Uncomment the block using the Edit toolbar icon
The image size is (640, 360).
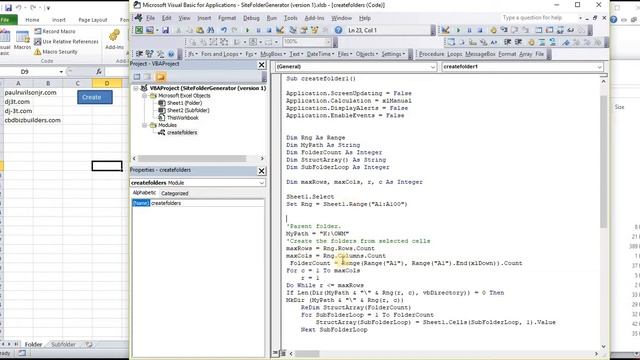point(552,42)
